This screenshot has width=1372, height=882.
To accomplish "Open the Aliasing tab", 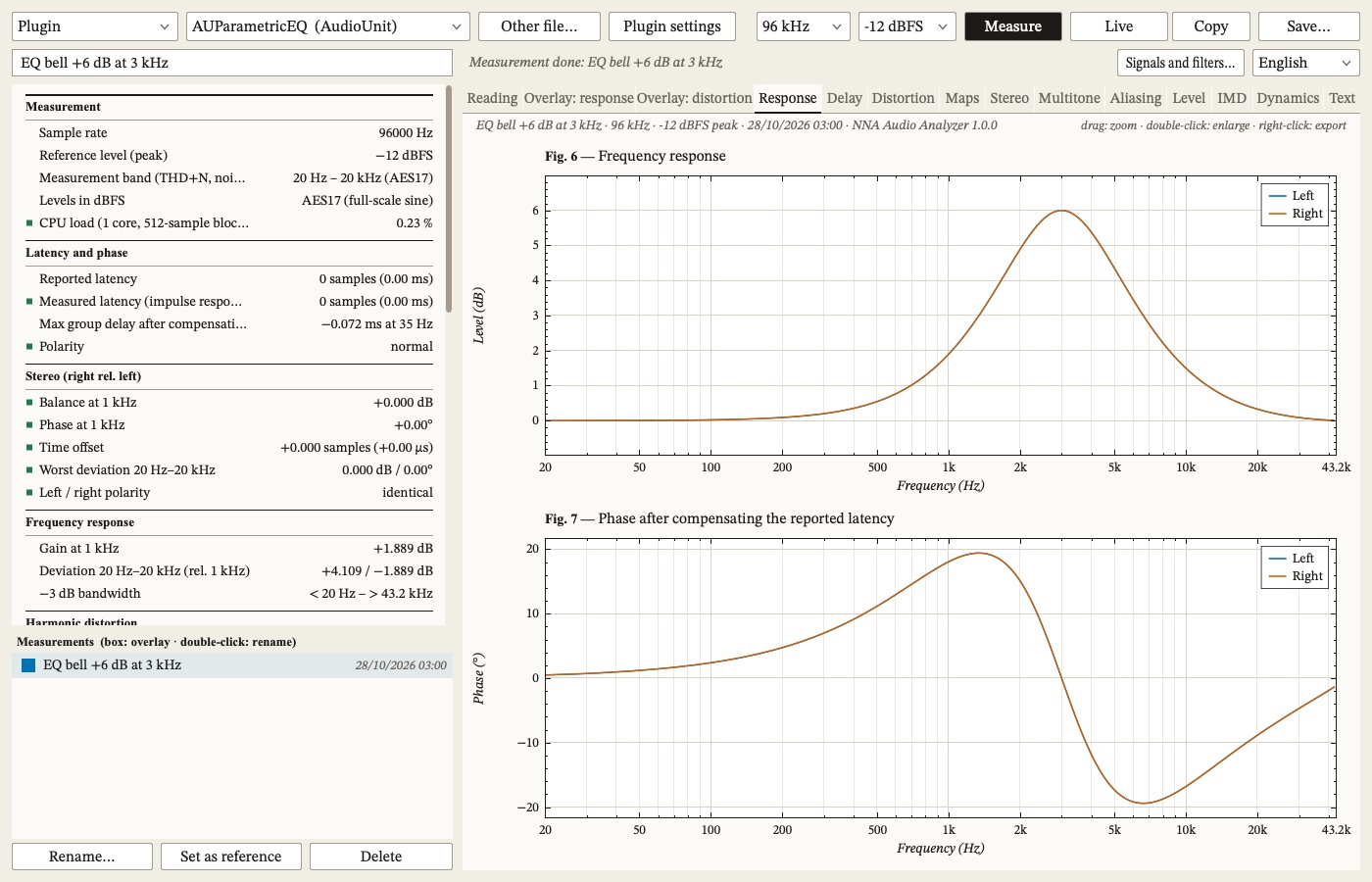I will [1136, 98].
